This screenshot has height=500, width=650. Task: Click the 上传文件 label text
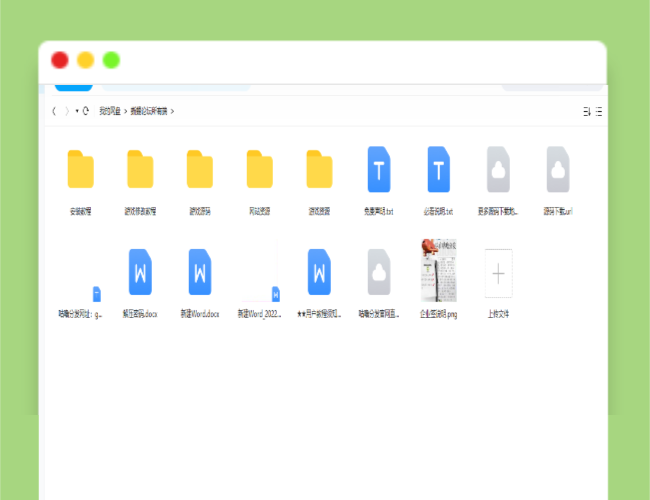(498, 314)
